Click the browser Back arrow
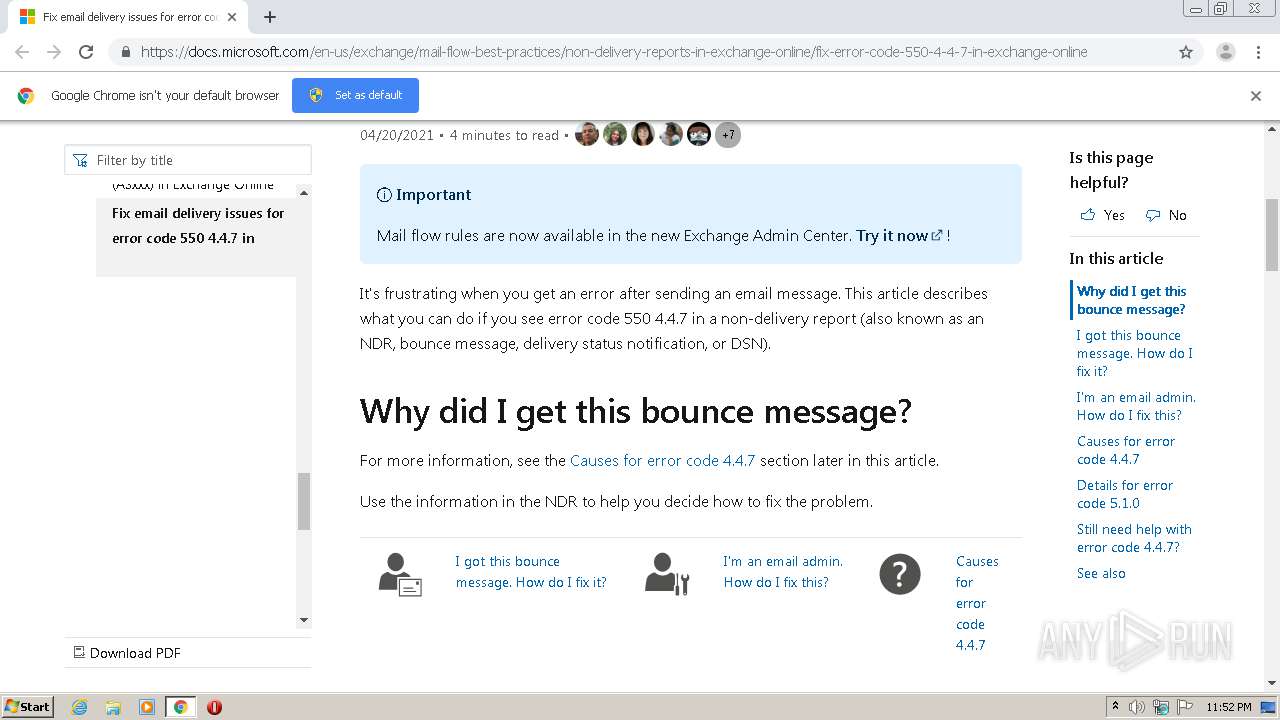 click(22, 52)
